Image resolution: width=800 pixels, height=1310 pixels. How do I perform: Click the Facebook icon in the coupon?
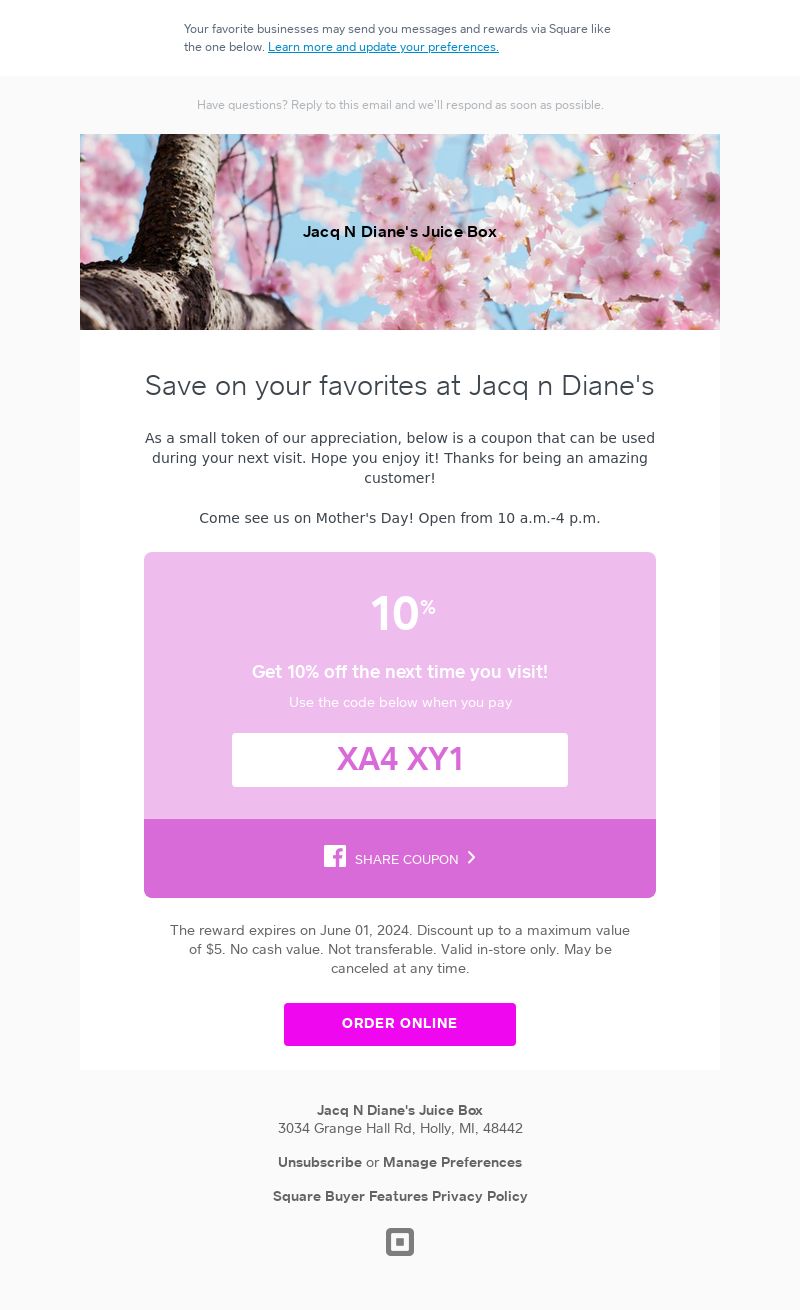(335, 857)
